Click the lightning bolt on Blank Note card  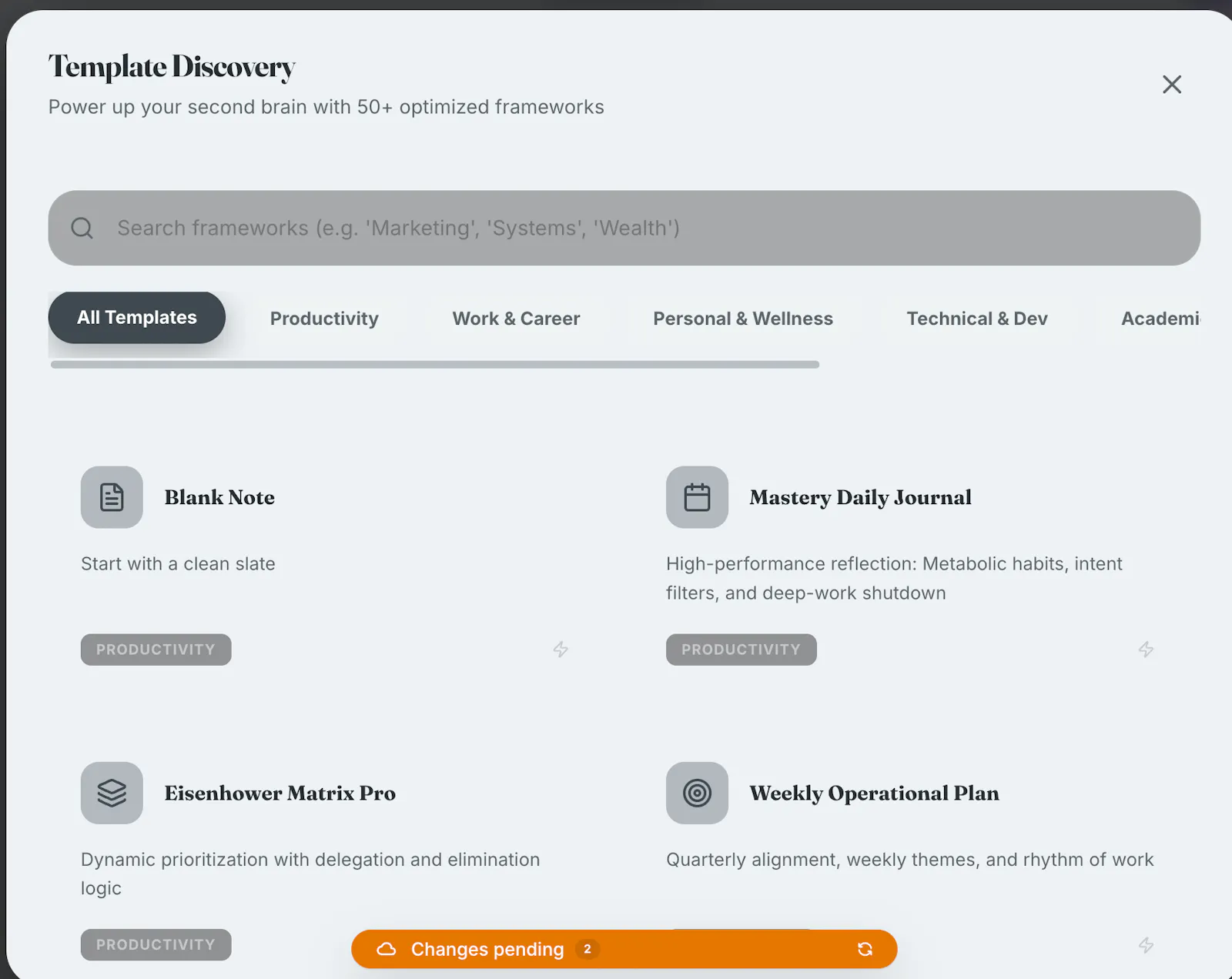561,650
